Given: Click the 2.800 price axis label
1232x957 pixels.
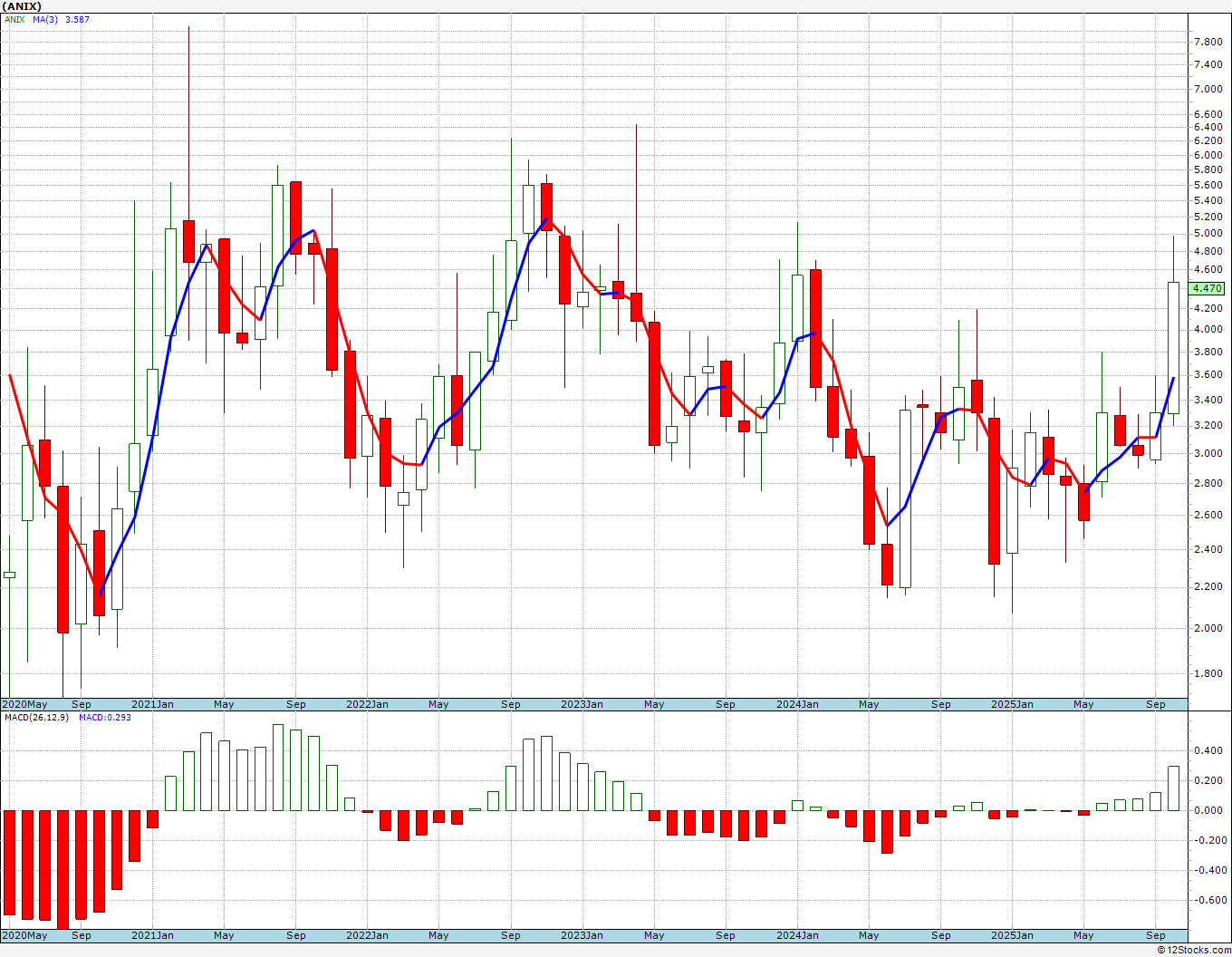Looking at the screenshot, I should pos(1208,483).
